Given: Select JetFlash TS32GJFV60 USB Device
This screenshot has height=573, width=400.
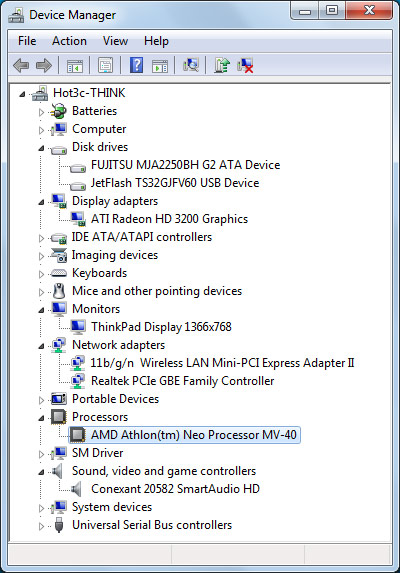Looking at the screenshot, I should (x=175, y=183).
